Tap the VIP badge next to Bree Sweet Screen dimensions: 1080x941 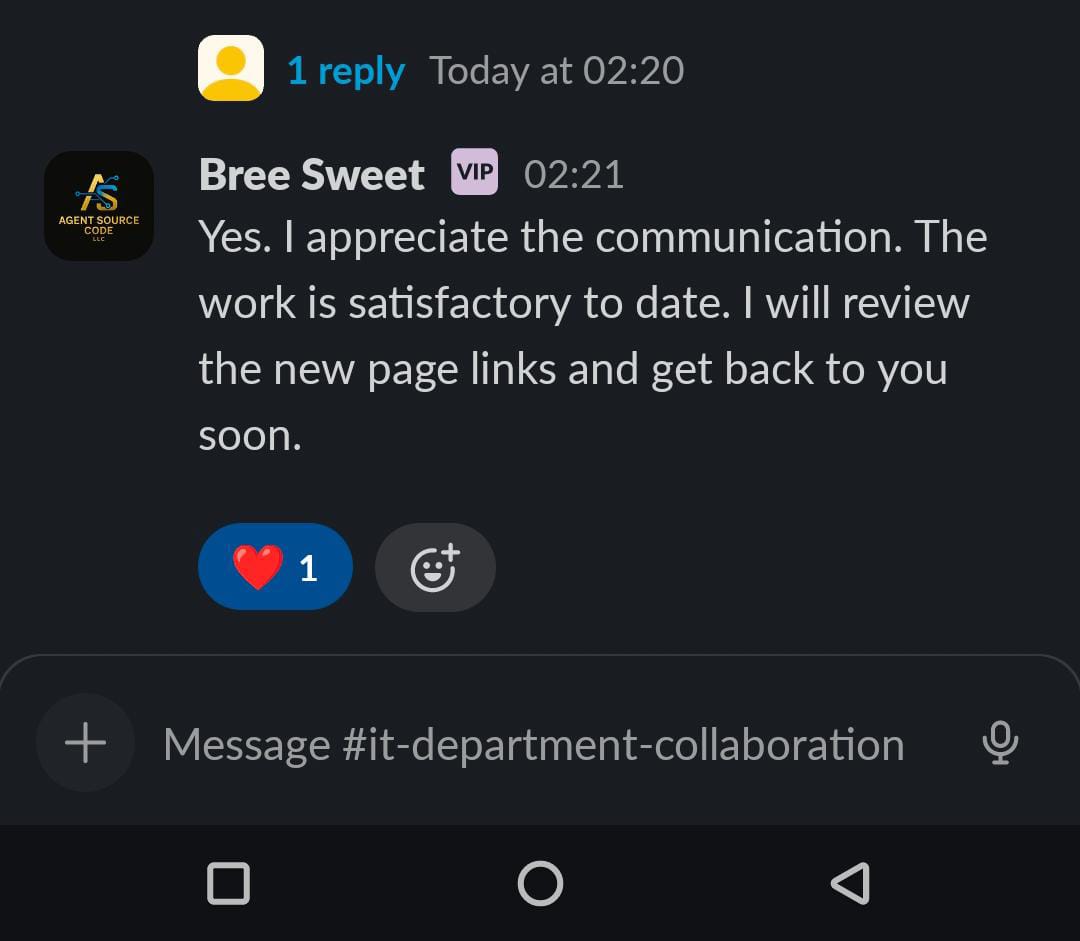pos(475,172)
